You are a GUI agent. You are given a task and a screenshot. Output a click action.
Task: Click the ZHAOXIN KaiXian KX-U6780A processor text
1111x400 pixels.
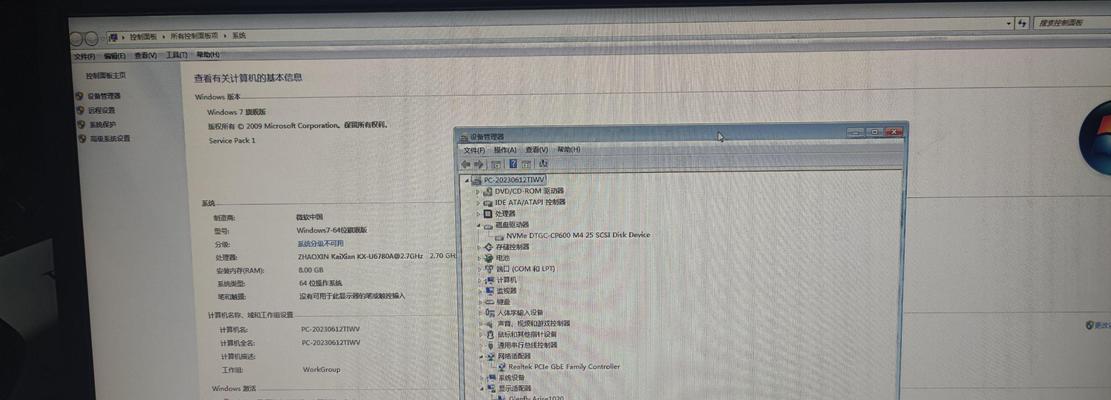(x=361, y=256)
